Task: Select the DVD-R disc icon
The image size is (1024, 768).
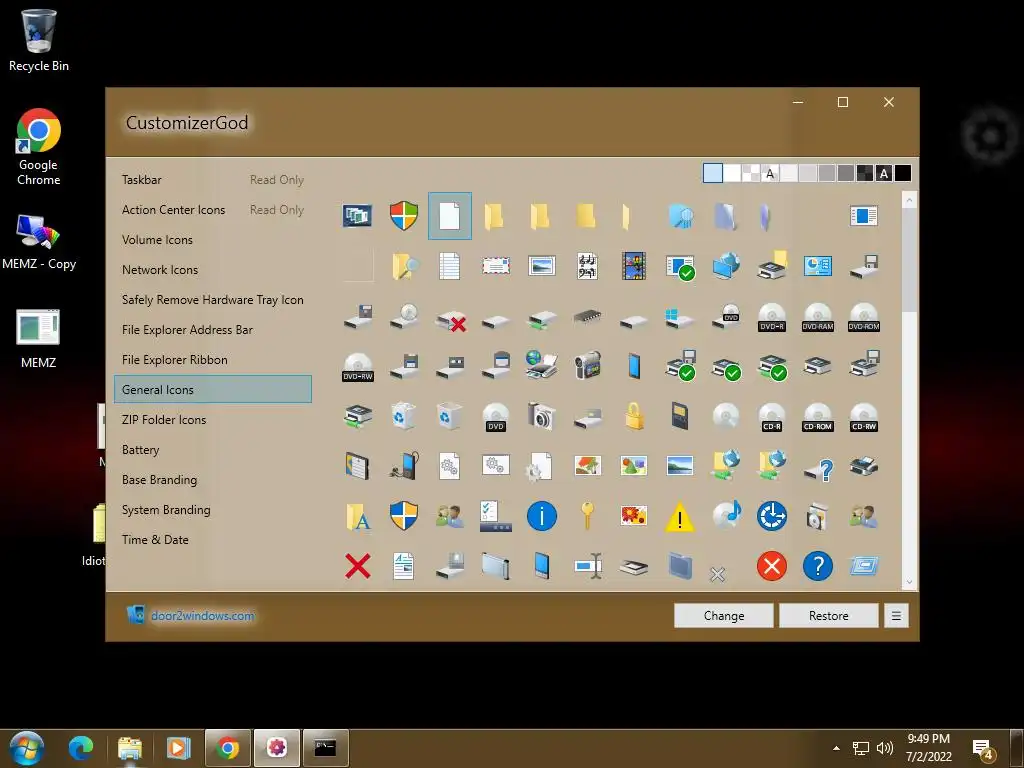Action: [x=772, y=317]
